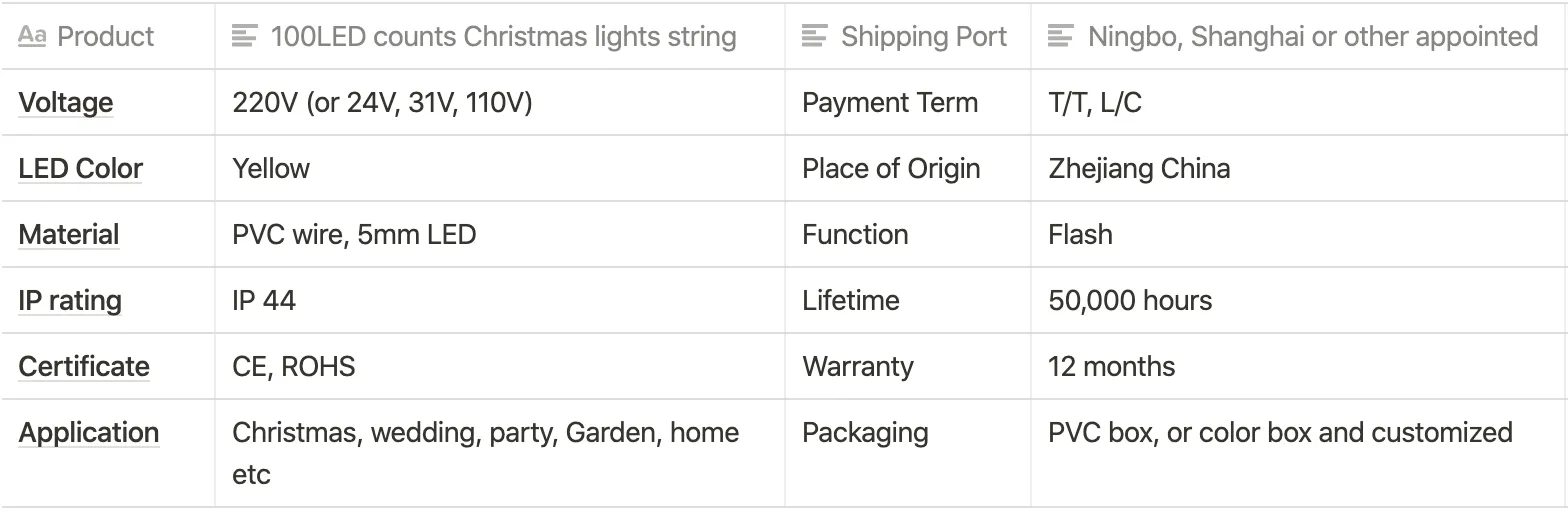Open the LED Color row page
Viewport: 1568px width, 512px height.
(81, 169)
